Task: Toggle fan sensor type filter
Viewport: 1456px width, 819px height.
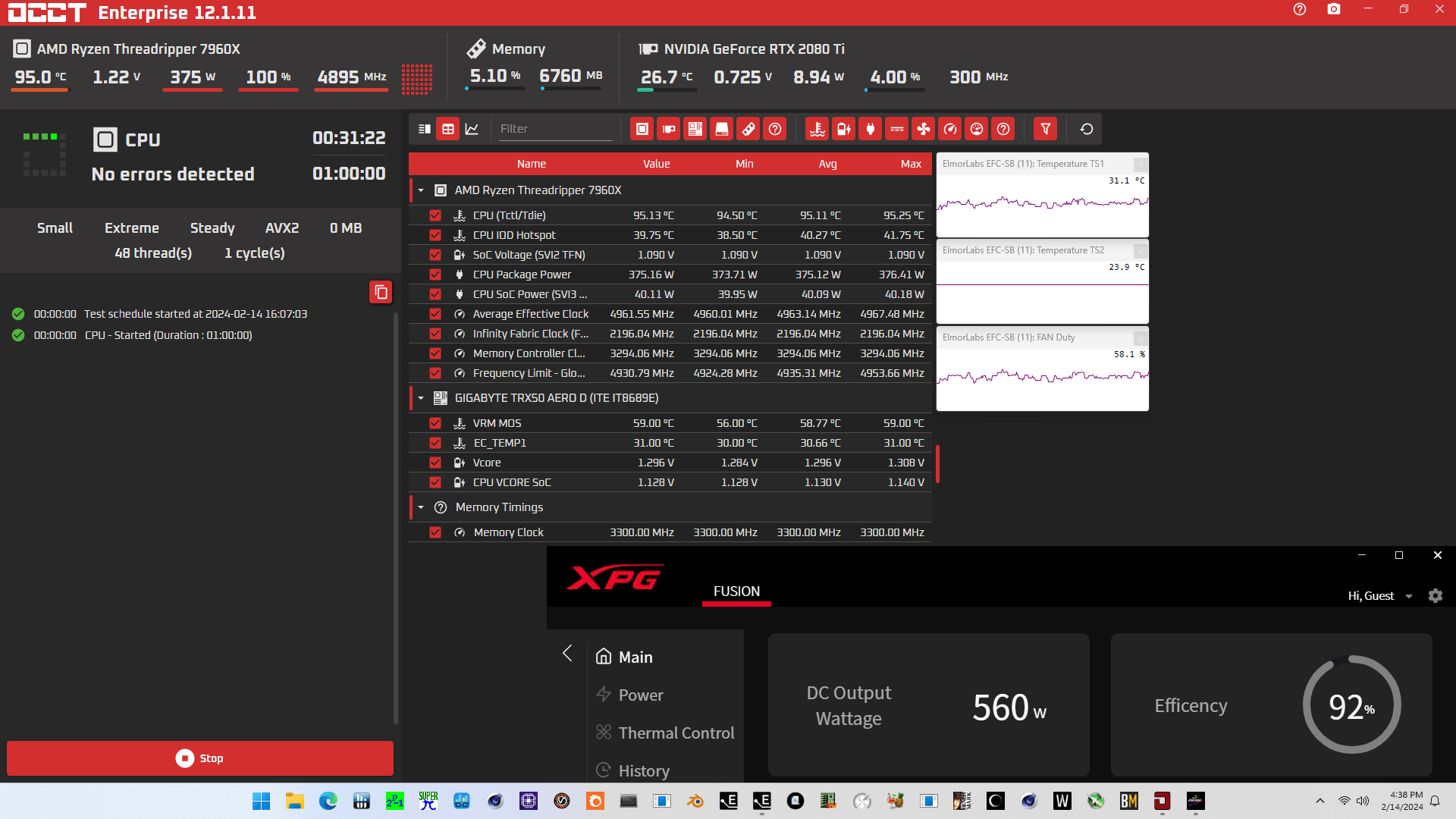Action: point(924,129)
